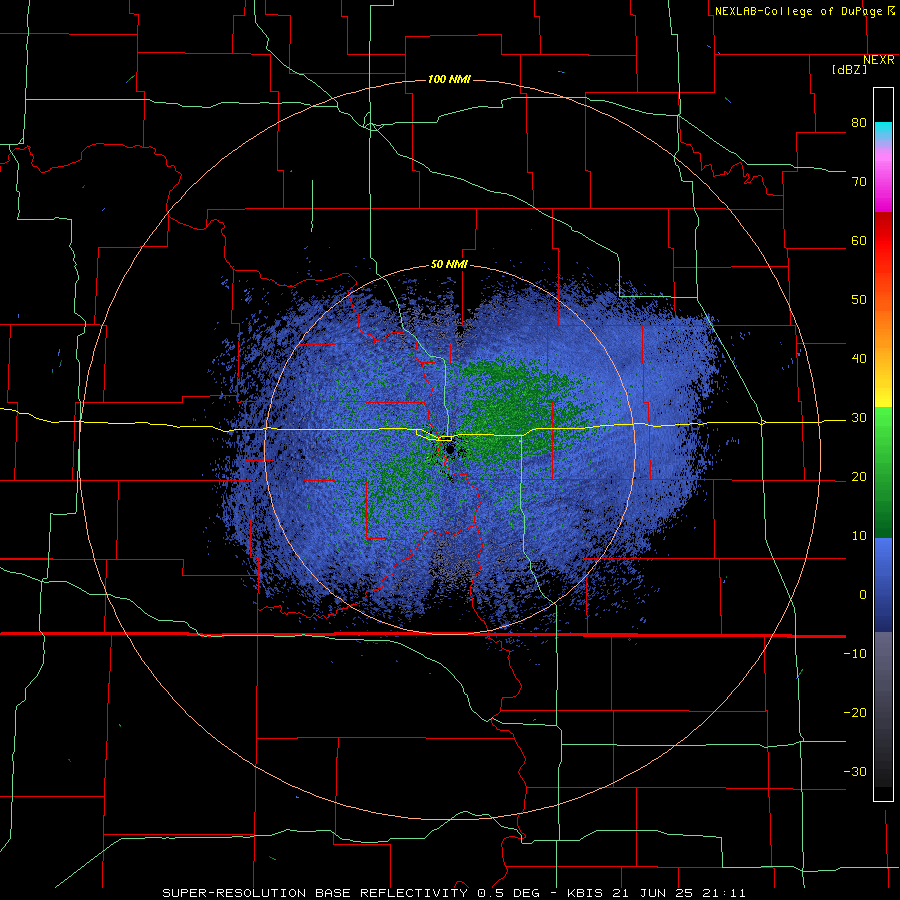This screenshot has width=900, height=900.
Task: Click the [dBZ] units label
Action: coord(849,70)
